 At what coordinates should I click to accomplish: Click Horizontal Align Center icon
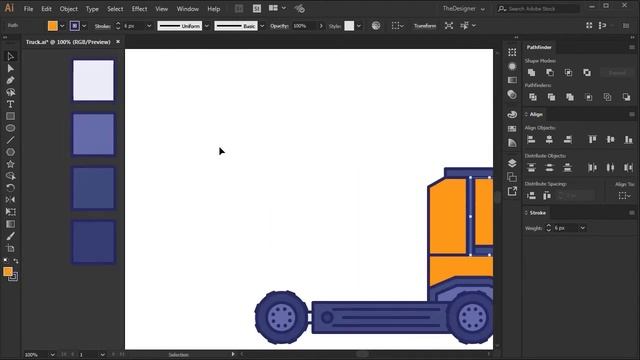(549, 140)
